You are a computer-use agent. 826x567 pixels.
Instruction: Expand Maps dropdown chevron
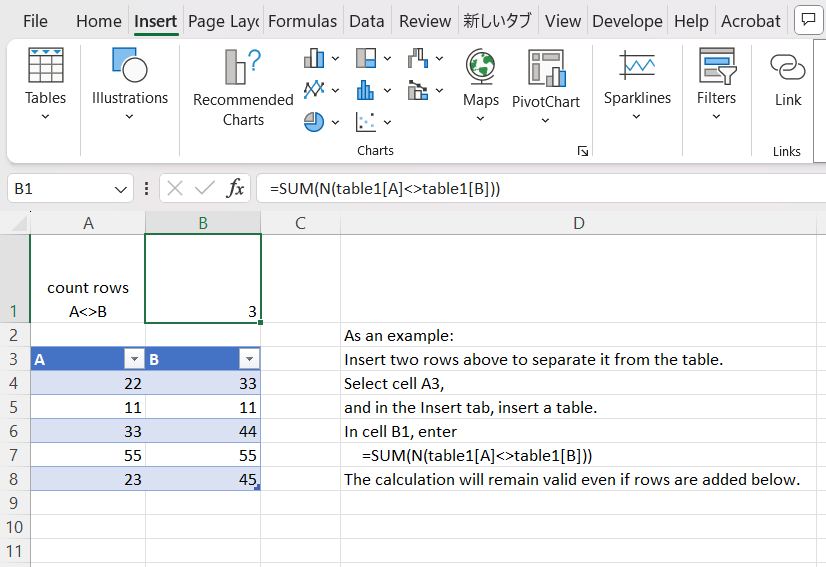click(480, 119)
